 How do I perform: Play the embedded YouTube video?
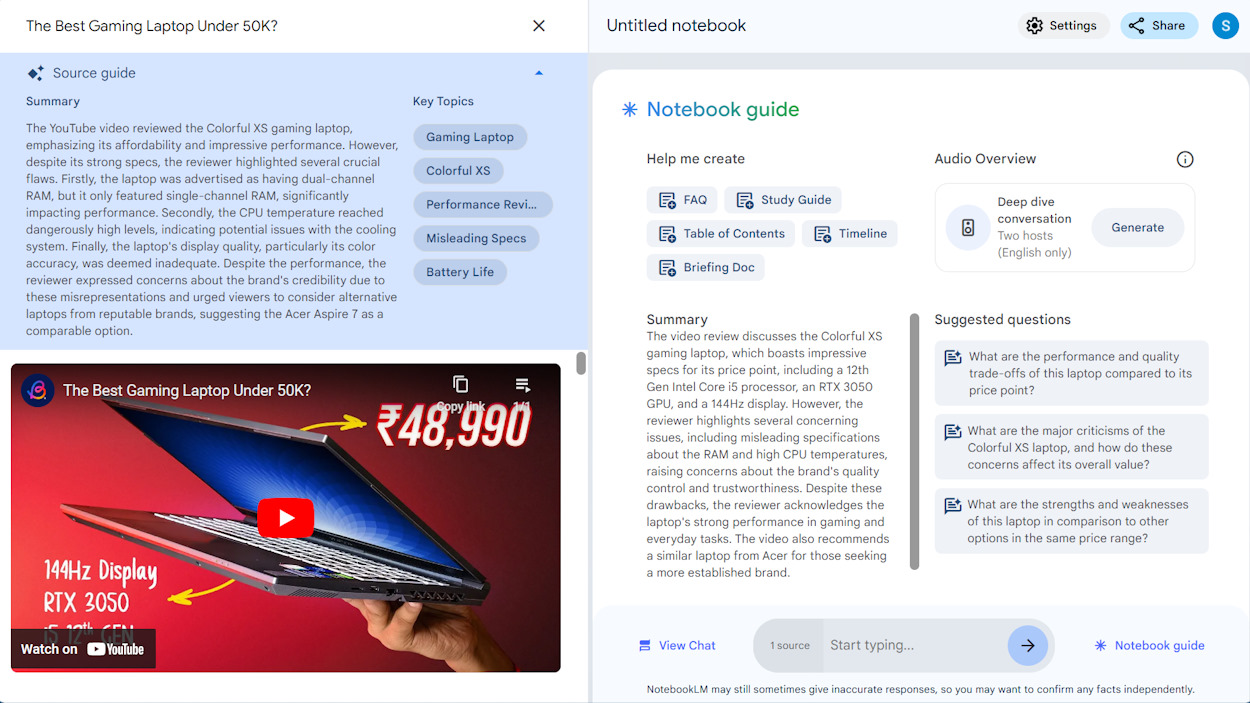click(286, 518)
